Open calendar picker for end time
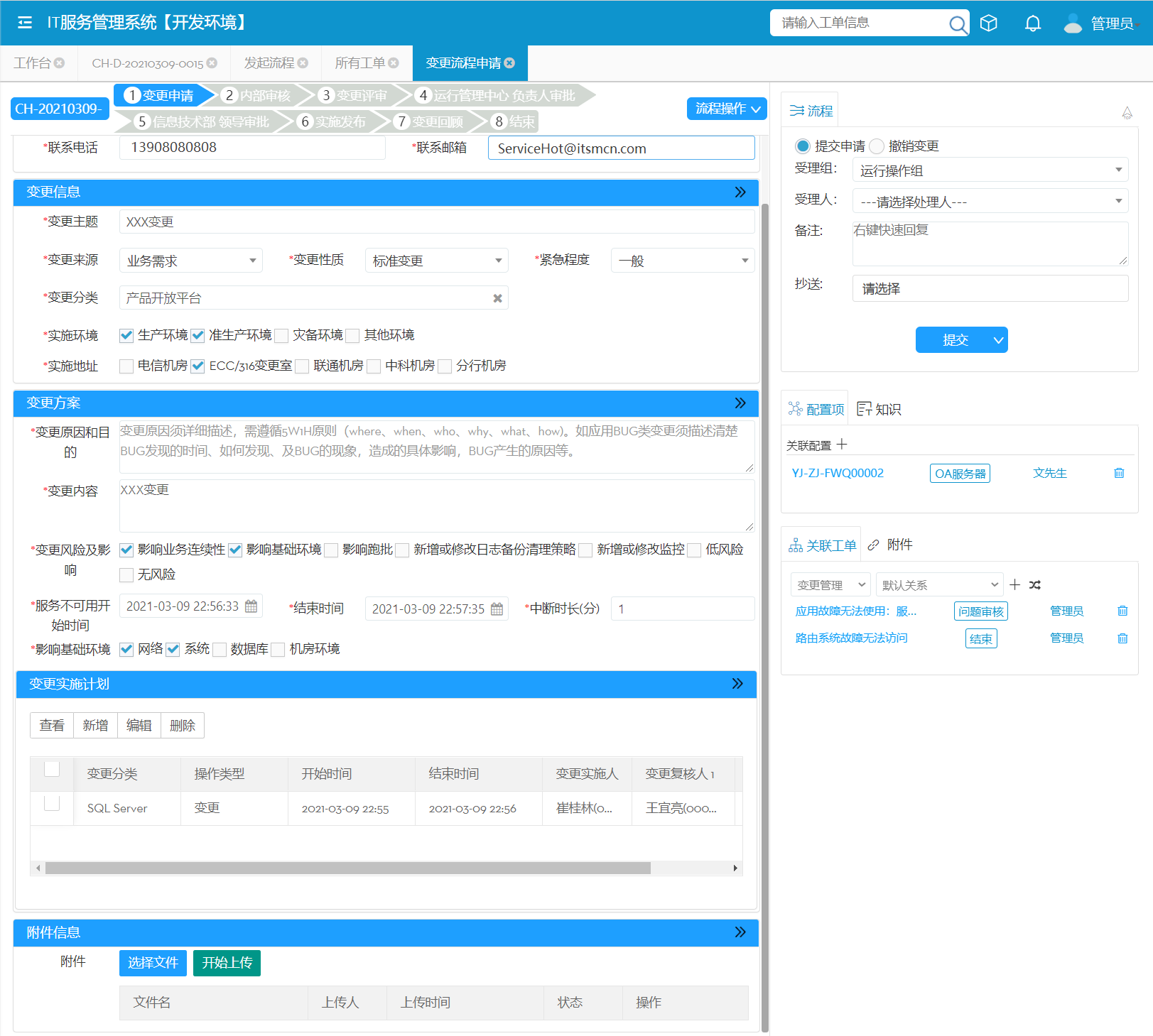Viewport: 1153px width, 1036px height. point(497,609)
